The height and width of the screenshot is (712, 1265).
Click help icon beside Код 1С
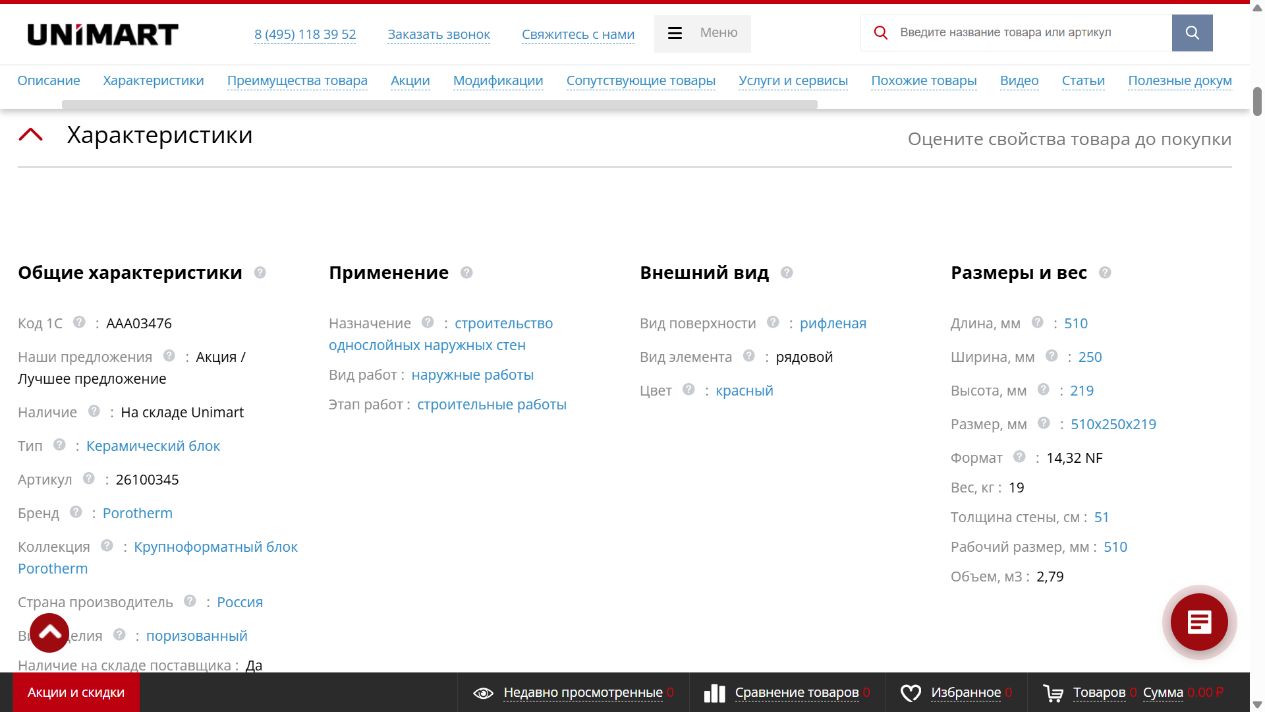click(79, 322)
